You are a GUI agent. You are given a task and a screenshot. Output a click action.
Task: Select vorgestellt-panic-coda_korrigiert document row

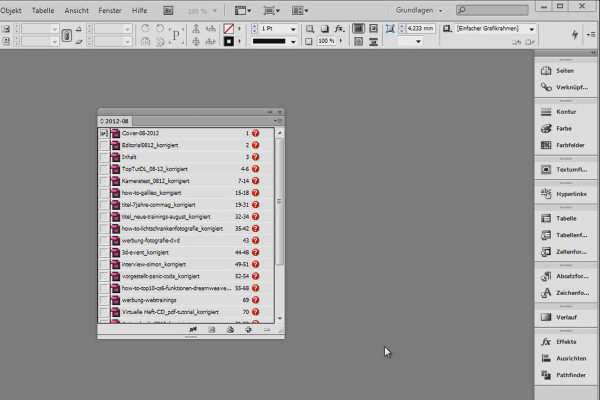(x=186, y=276)
